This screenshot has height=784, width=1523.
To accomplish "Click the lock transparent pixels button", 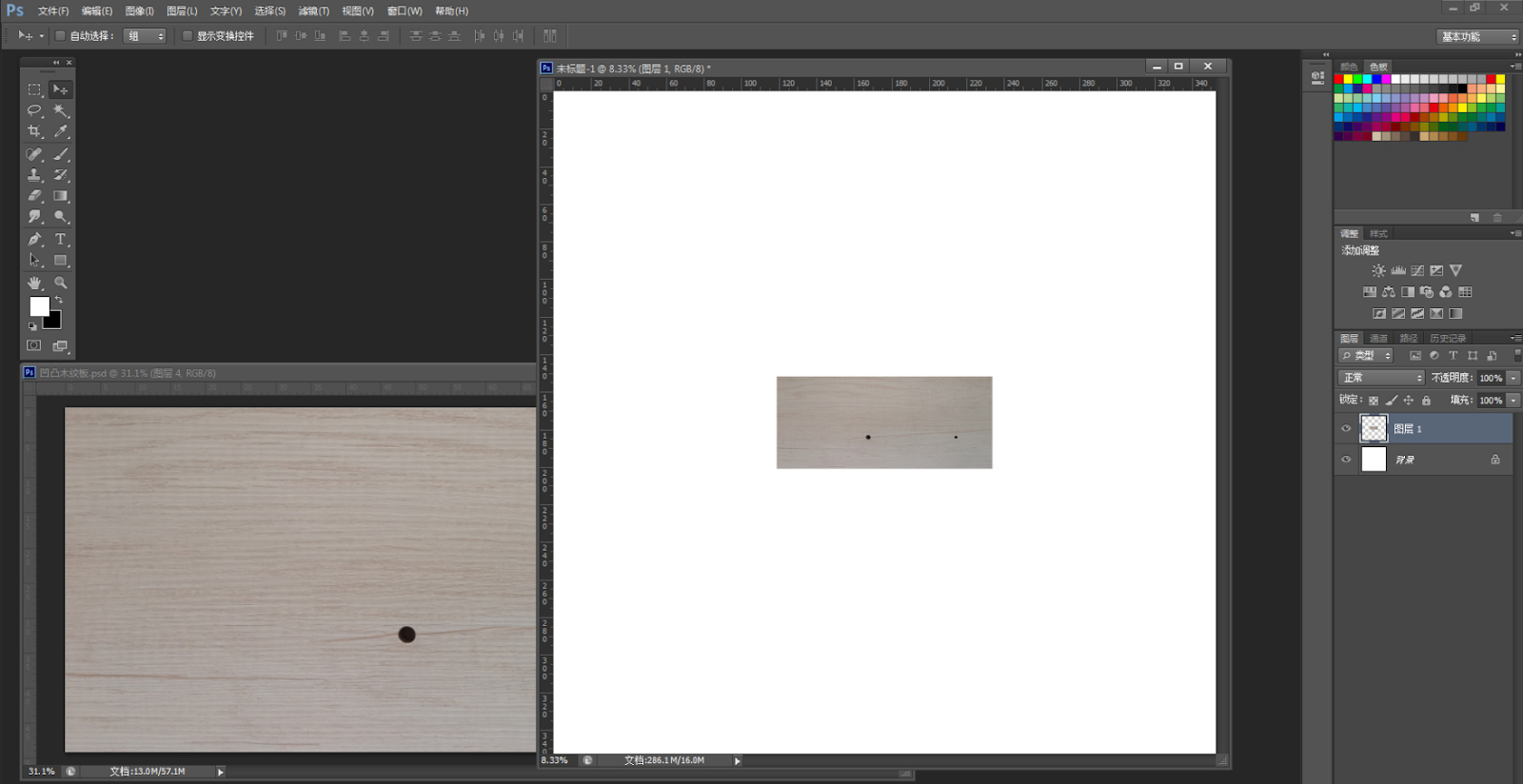I will click(1373, 401).
